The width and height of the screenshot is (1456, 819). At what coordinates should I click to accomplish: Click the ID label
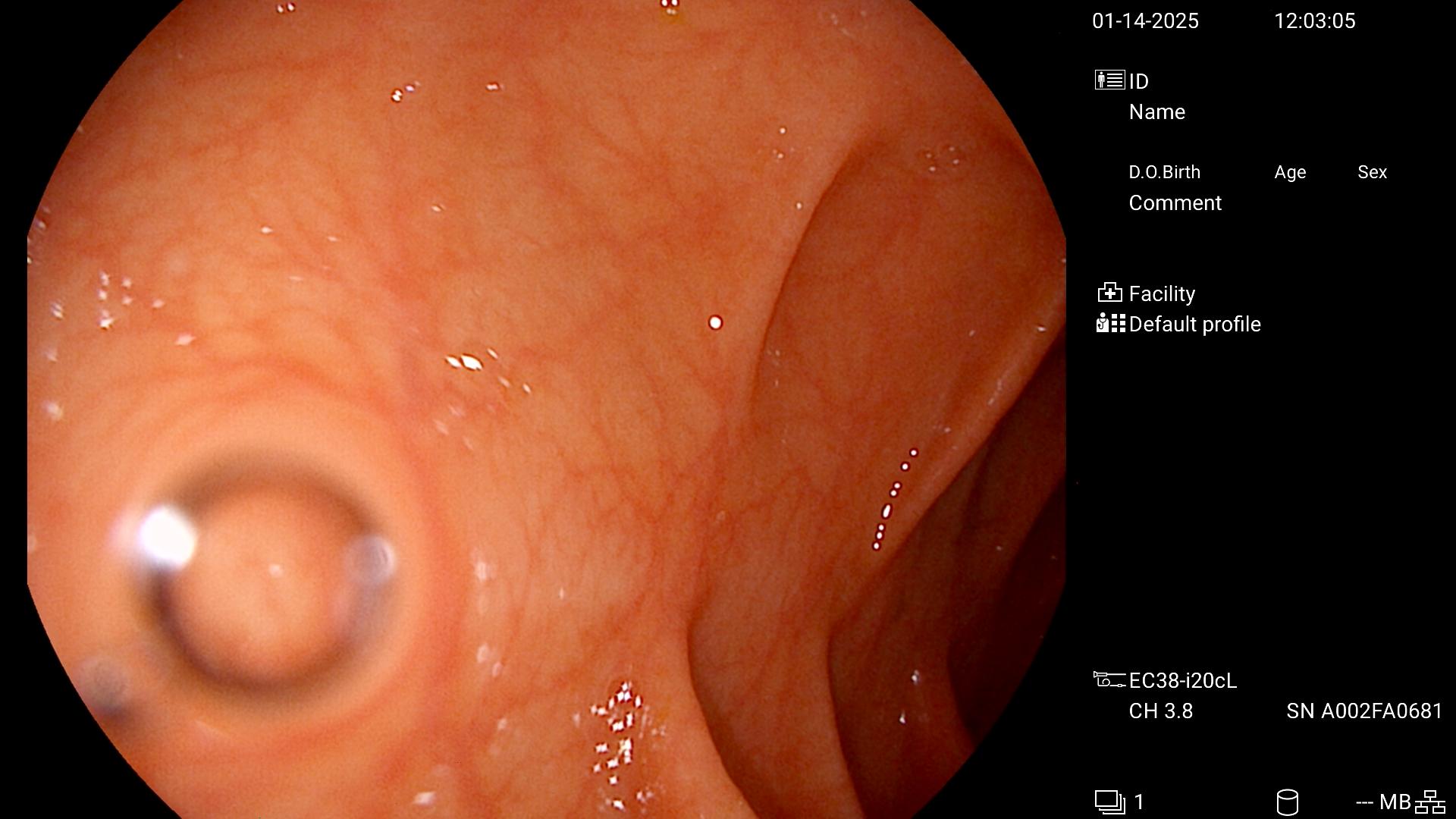coord(1138,81)
